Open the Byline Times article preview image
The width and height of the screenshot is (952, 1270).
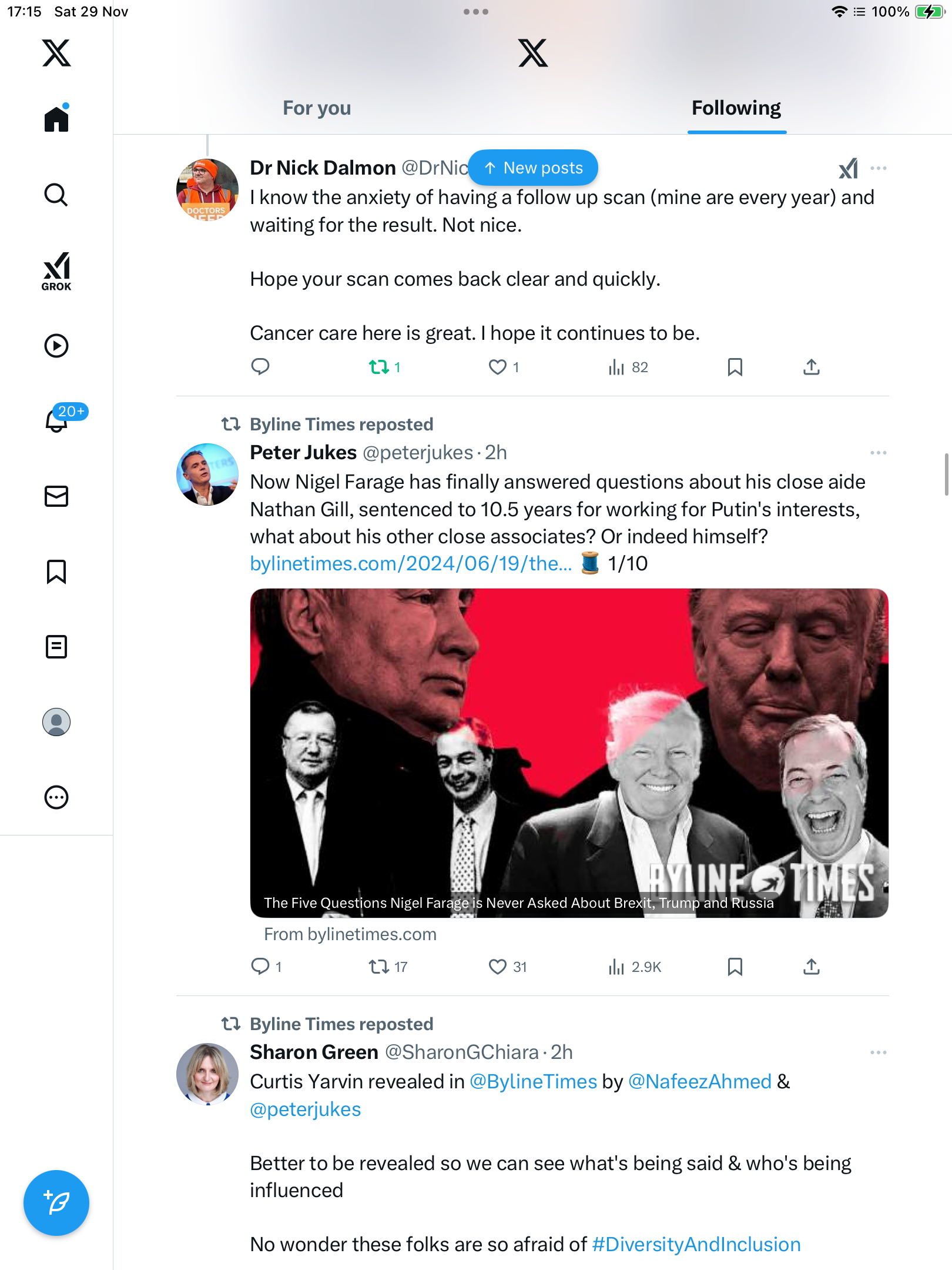pos(569,753)
